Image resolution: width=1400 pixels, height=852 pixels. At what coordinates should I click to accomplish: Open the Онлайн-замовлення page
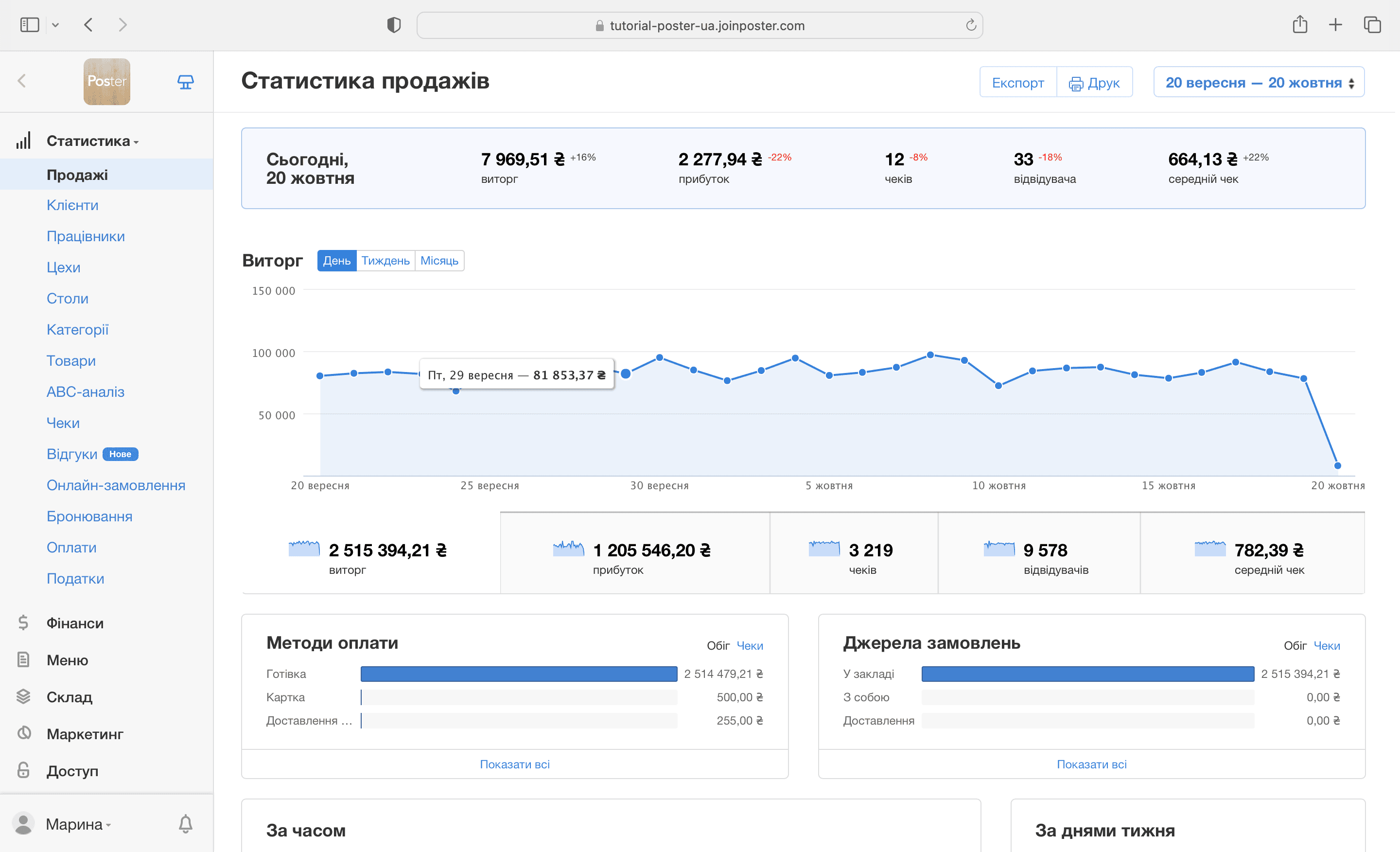coord(116,485)
